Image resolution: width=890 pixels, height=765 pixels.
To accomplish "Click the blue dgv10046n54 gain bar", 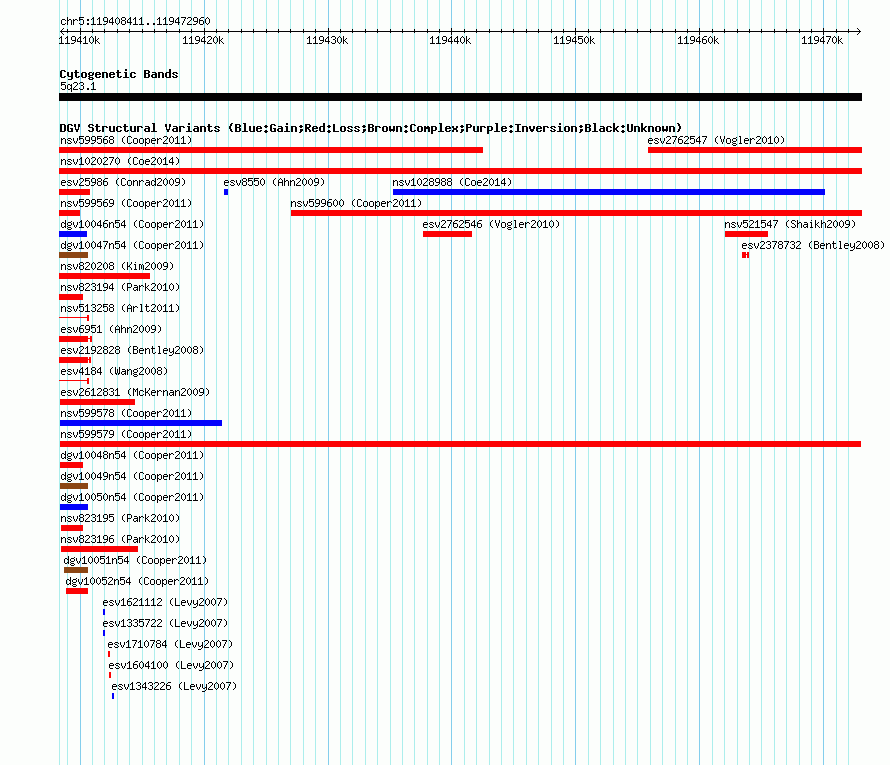I will [x=73, y=234].
